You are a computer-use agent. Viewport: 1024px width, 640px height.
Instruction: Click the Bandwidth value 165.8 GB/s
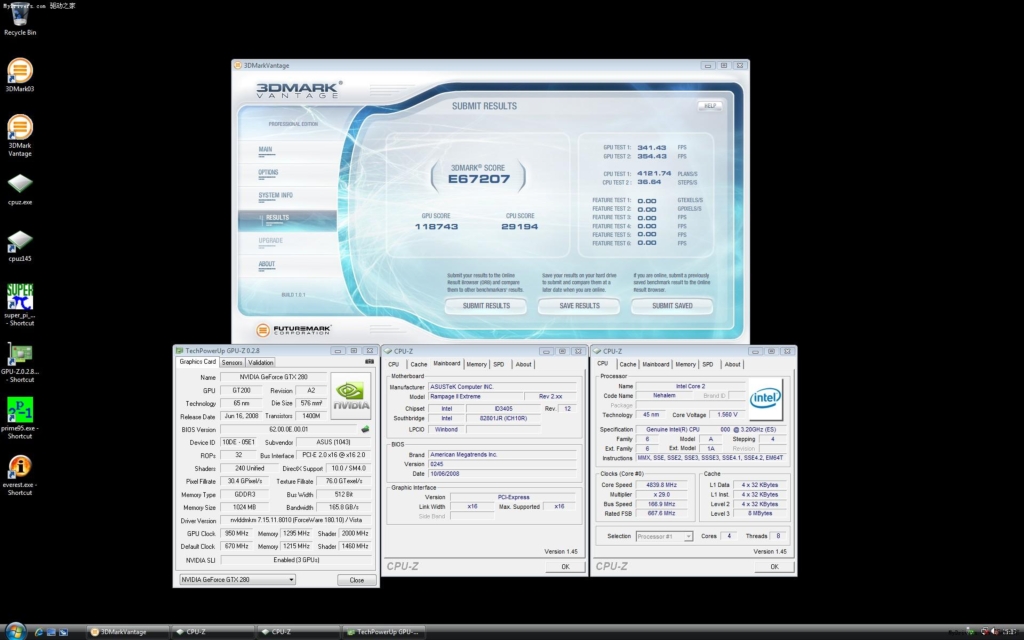click(x=344, y=507)
